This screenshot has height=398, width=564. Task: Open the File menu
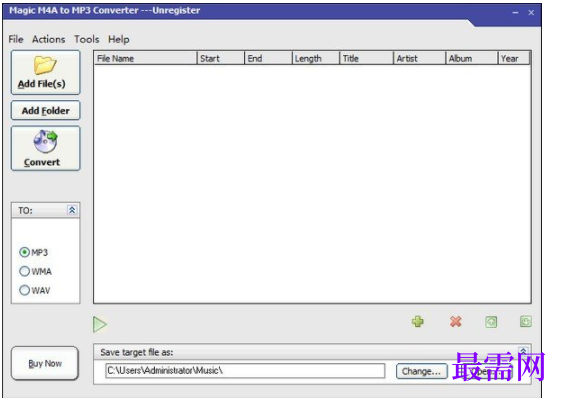16,39
